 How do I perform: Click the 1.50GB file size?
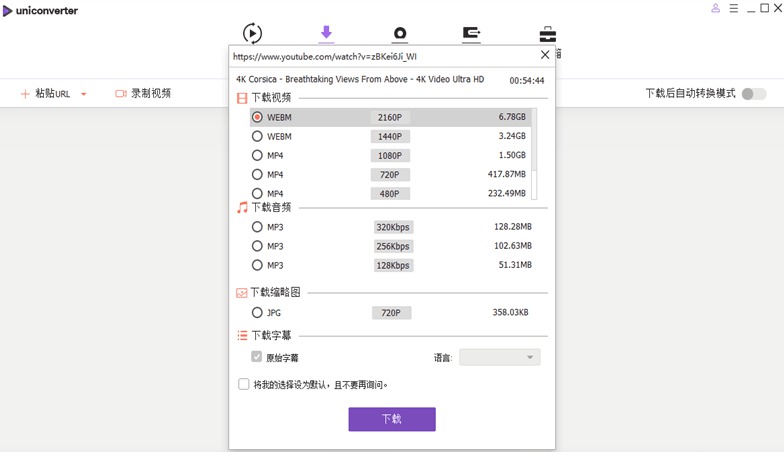click(x=512, y=155)
